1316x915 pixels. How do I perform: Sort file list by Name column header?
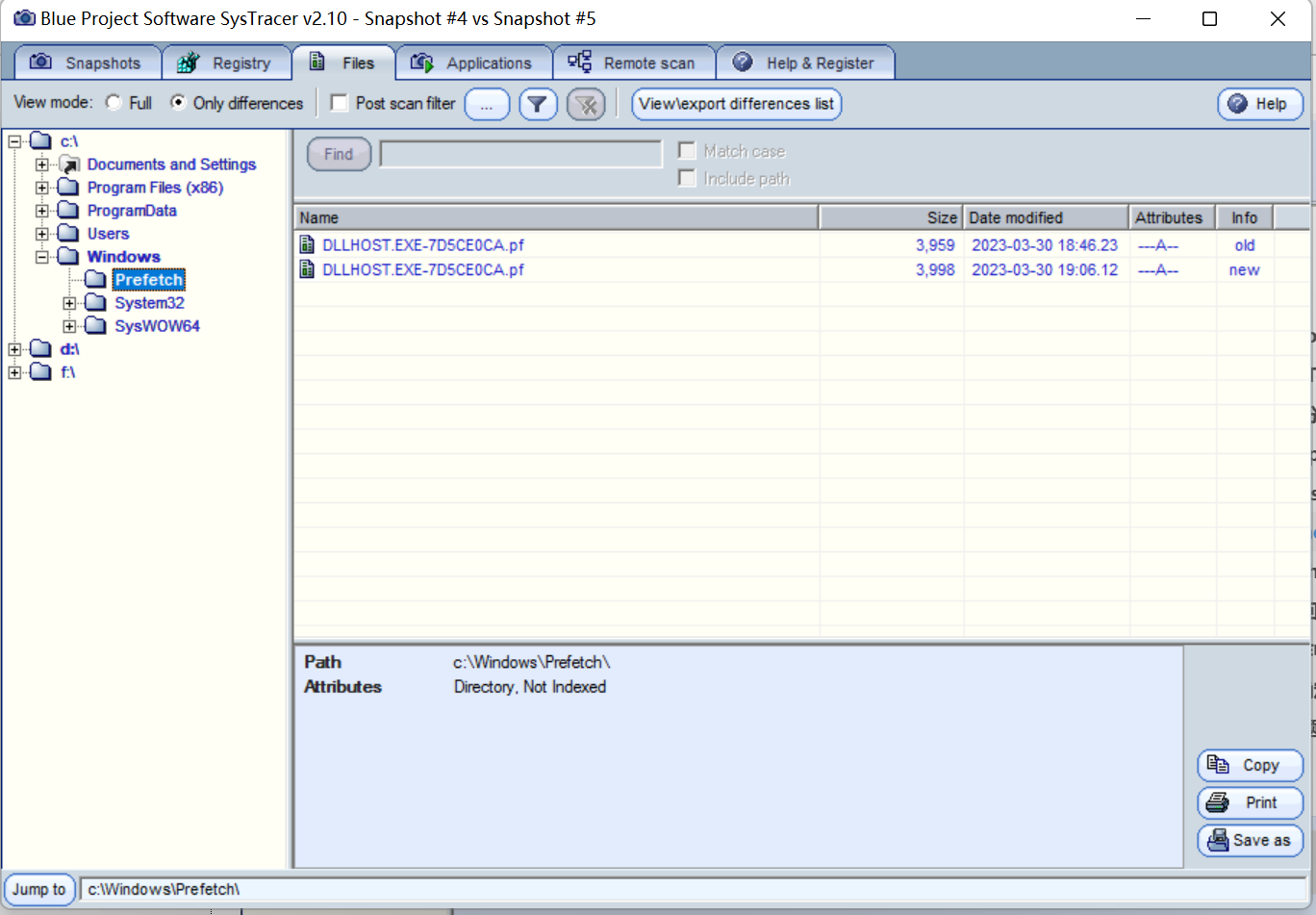(557, 217)
